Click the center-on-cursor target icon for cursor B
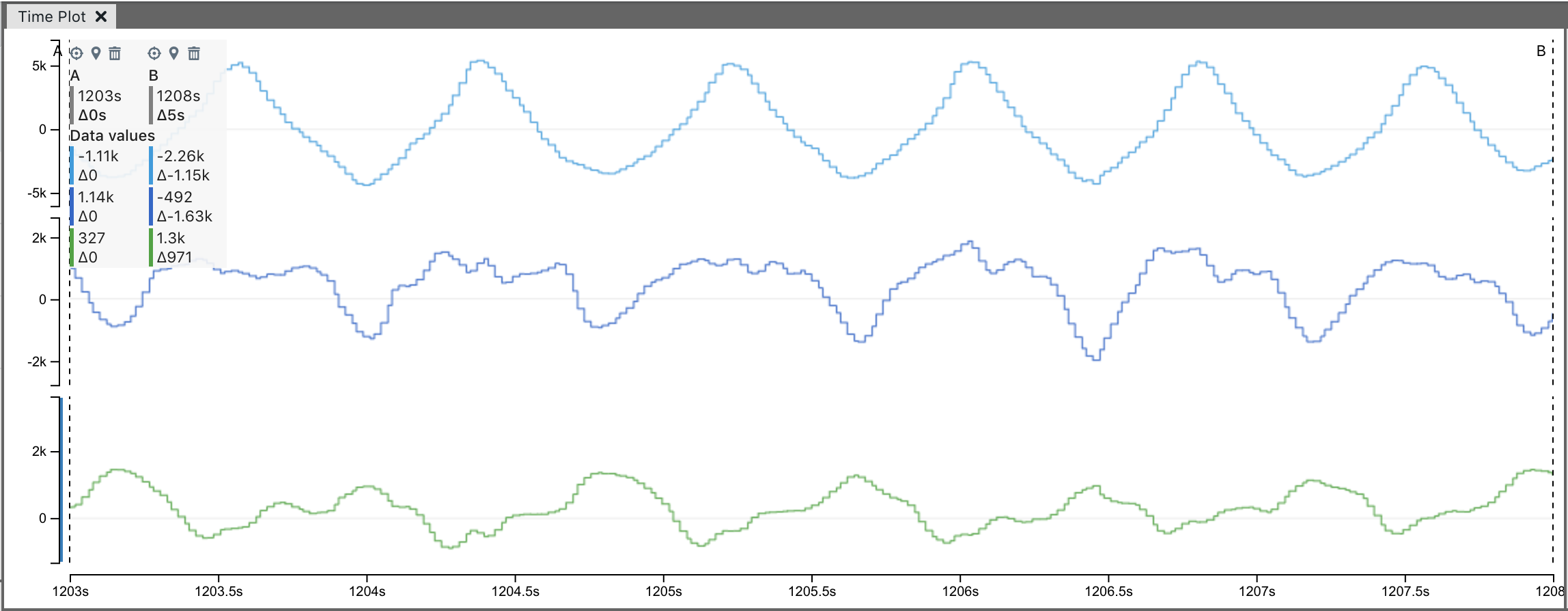The image size is (1568, 611). click(x=154, y=53)
